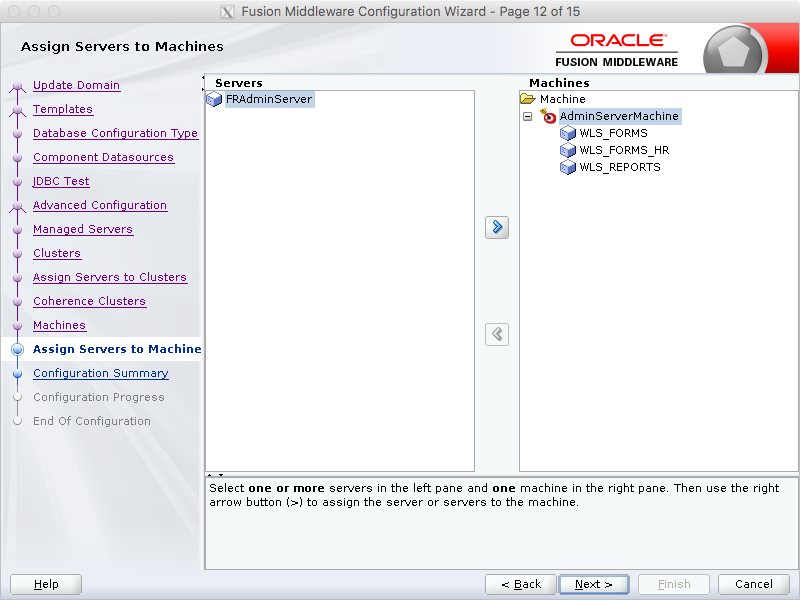Click the Advanced Configuration step marker icon

[x=17, y=206]
